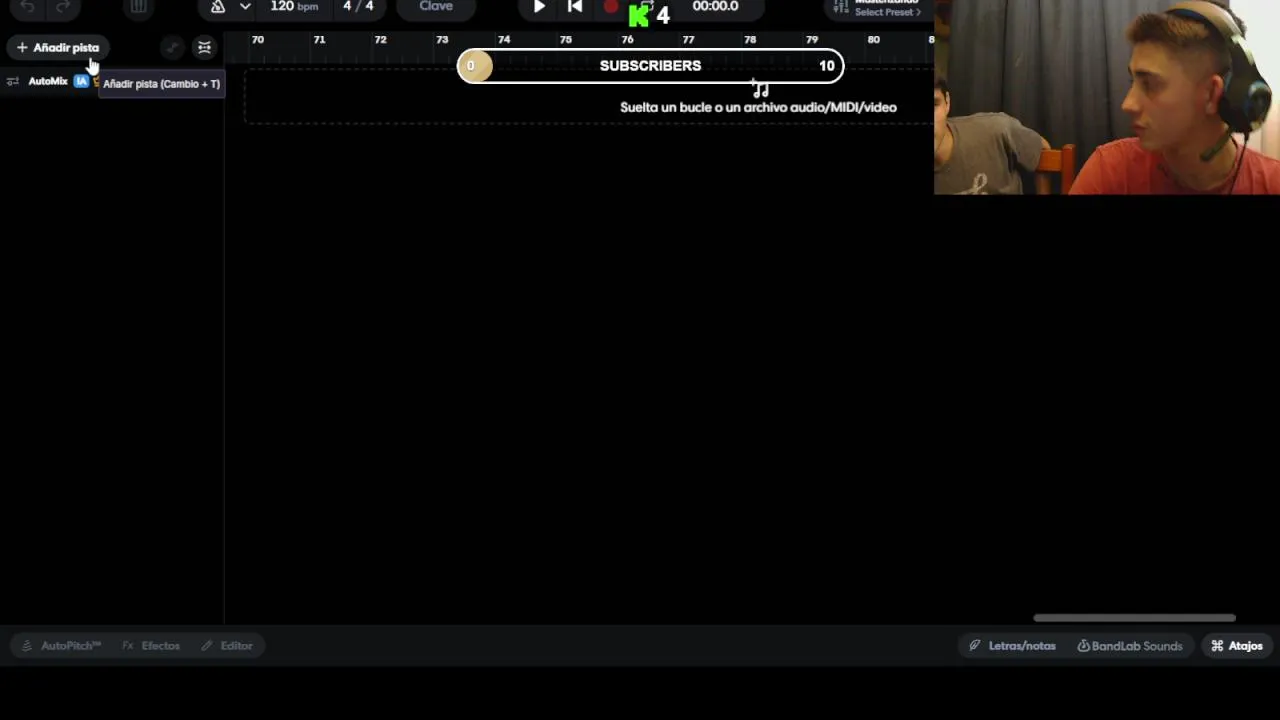Click the 00:00.0 time display
This screenshot has width=1280, height=720.
tap(715, 6)
